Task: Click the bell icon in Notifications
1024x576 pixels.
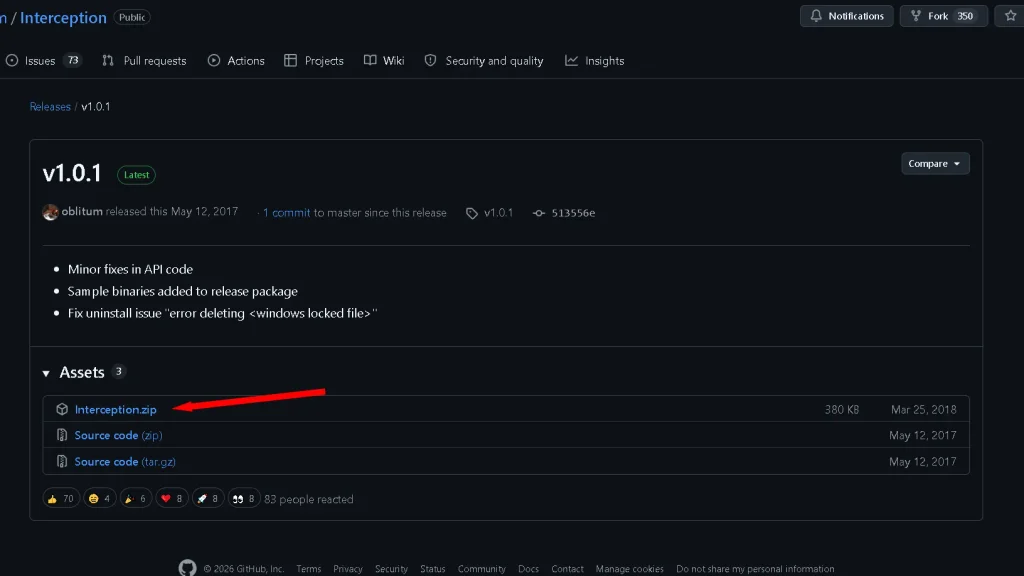Action: (816, 16)
